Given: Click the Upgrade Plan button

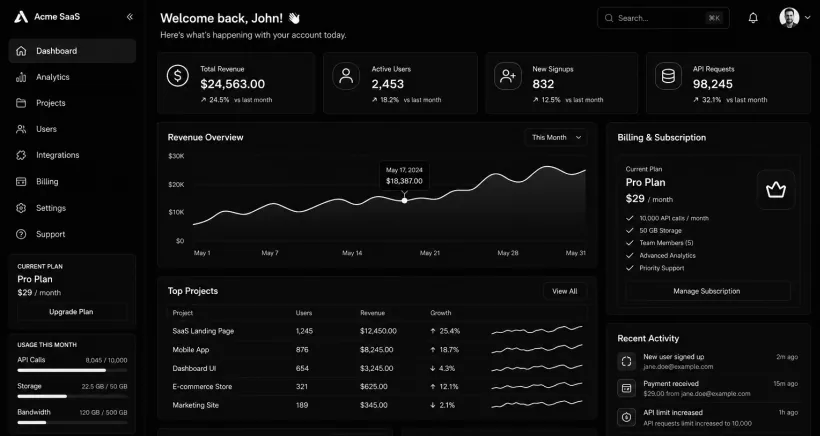Looking at the screenshot, I should click(72, 312).
